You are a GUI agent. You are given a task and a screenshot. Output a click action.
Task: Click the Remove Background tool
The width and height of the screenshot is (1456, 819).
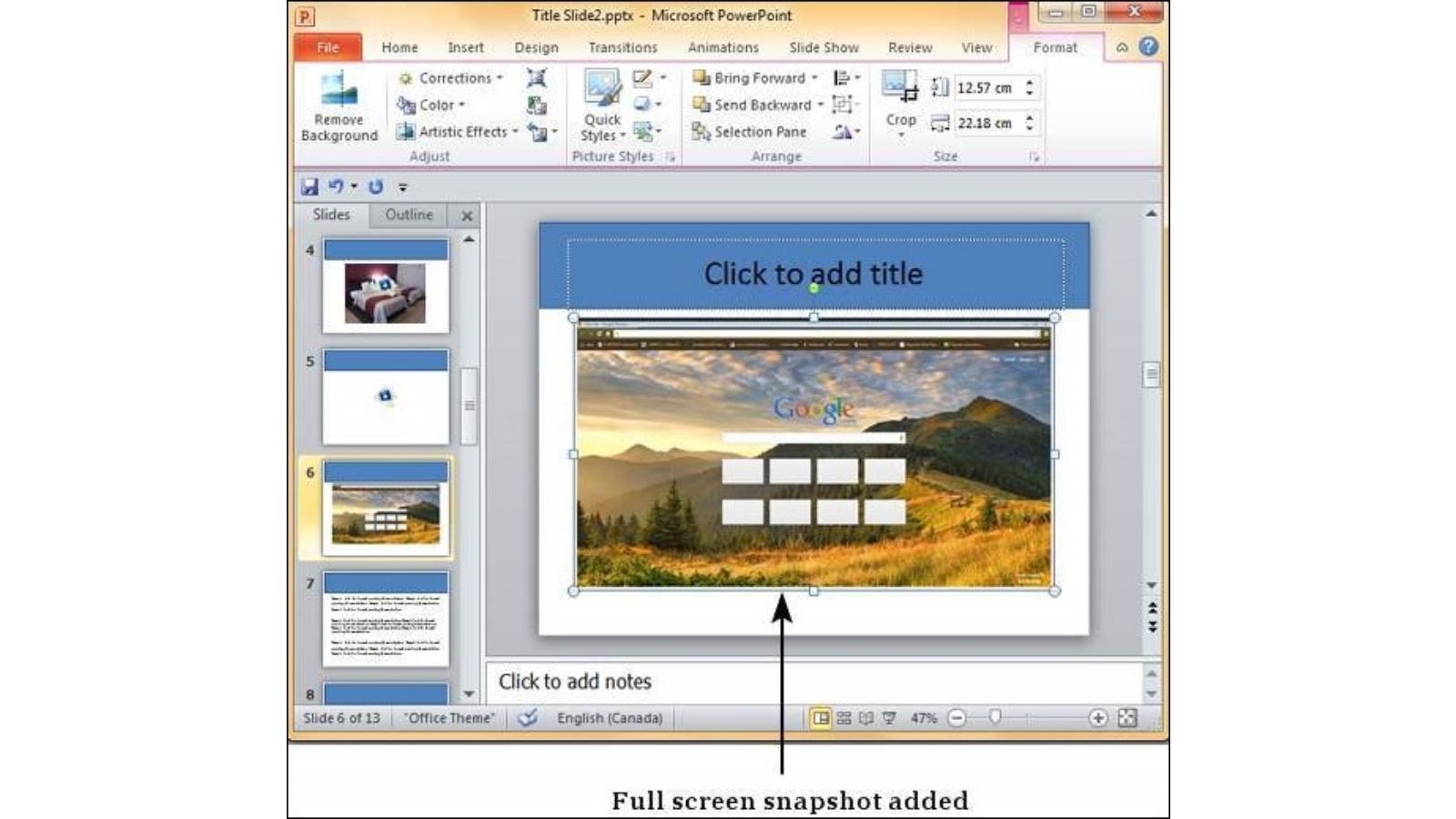pyautogui.click(x=339, y=106)
